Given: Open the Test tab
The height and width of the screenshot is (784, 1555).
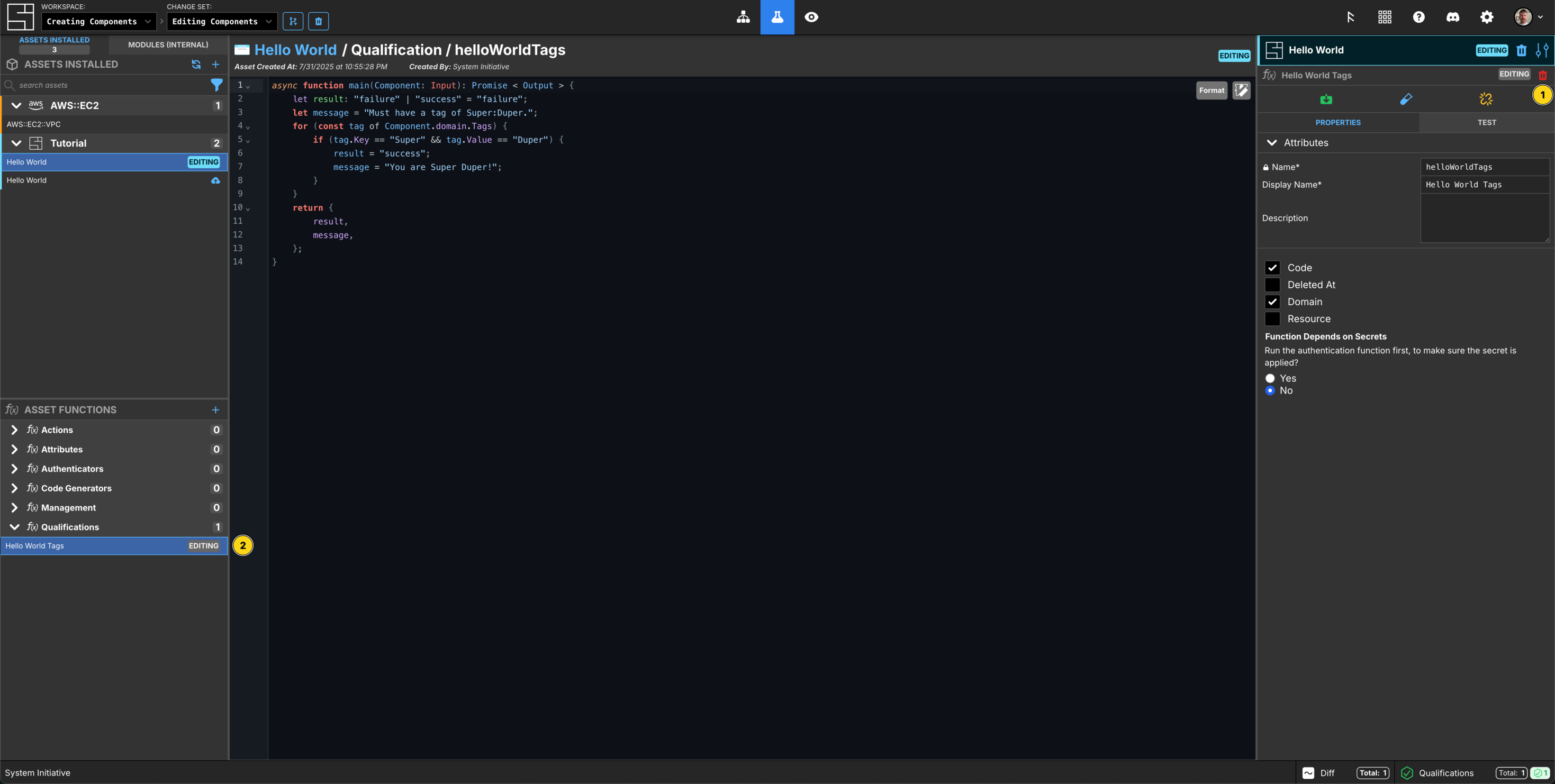Looking at the screenshot, I should [x=1486, y=123].
